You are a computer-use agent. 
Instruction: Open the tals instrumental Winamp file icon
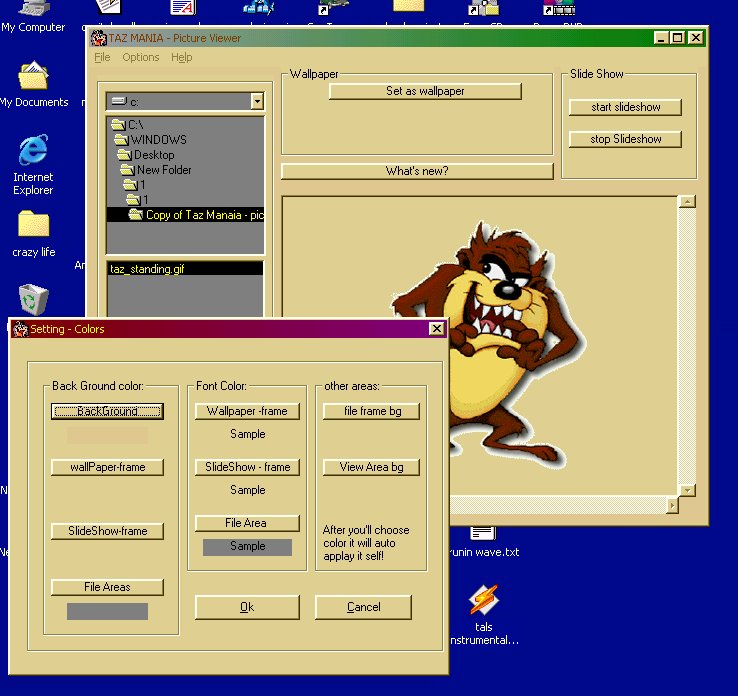click(484, 601)
